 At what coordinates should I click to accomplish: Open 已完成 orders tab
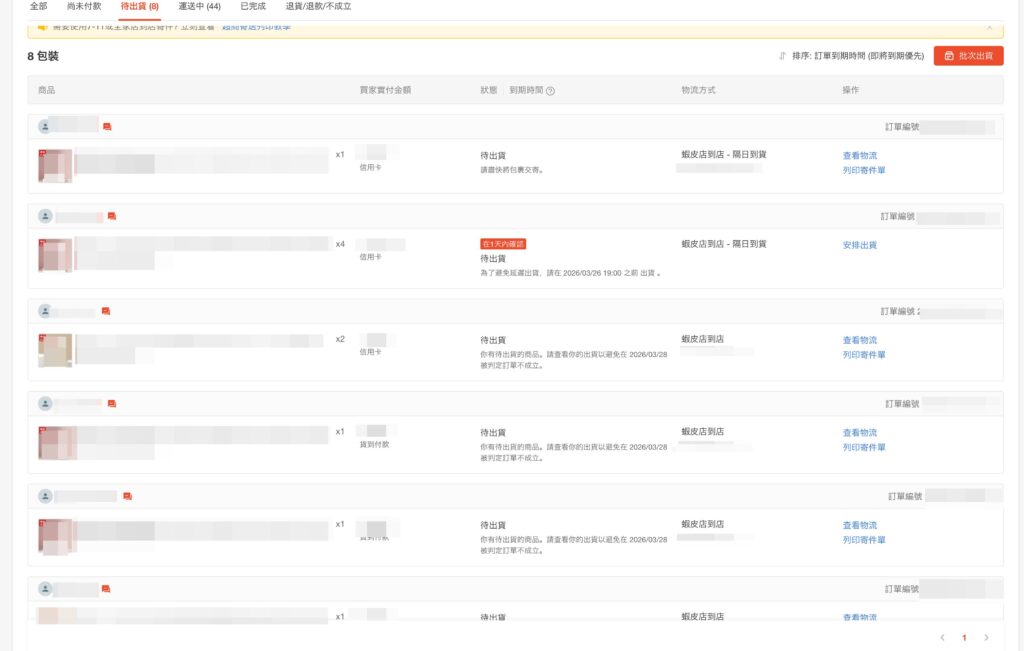pyautogui.click(x=253, y=6)
